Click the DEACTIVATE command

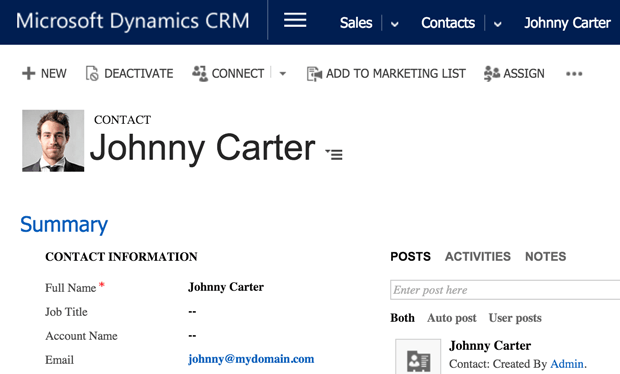point(138,74)
